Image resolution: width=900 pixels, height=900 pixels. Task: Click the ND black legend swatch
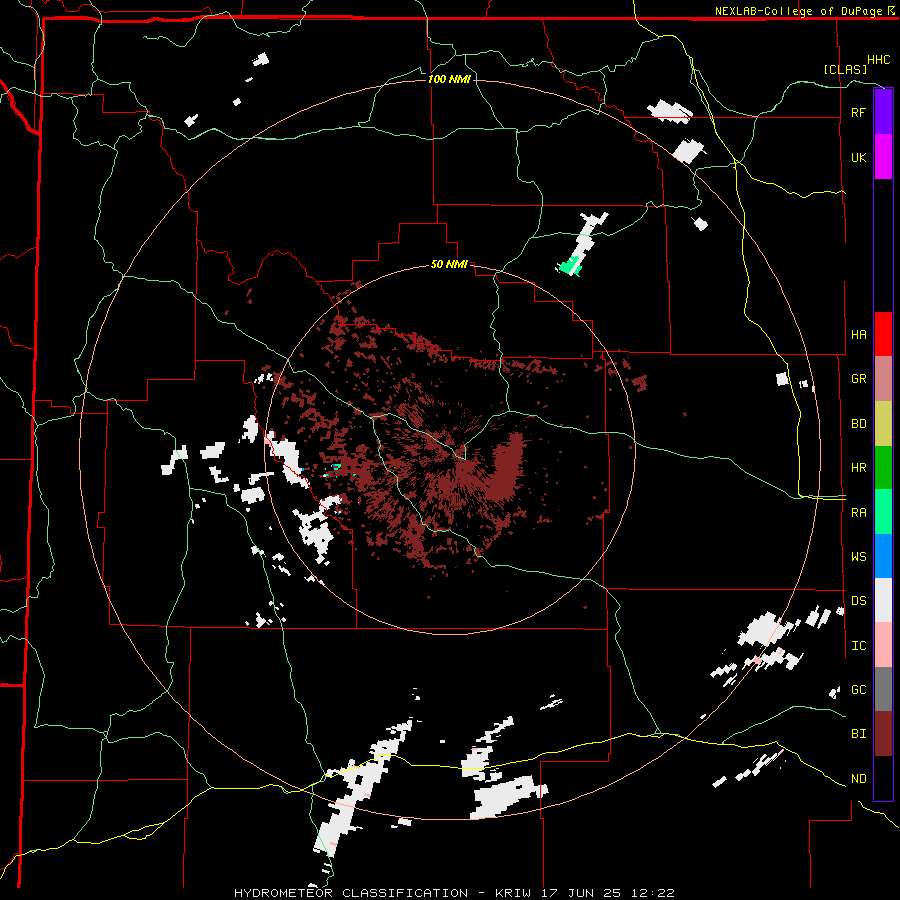(883, 778)
